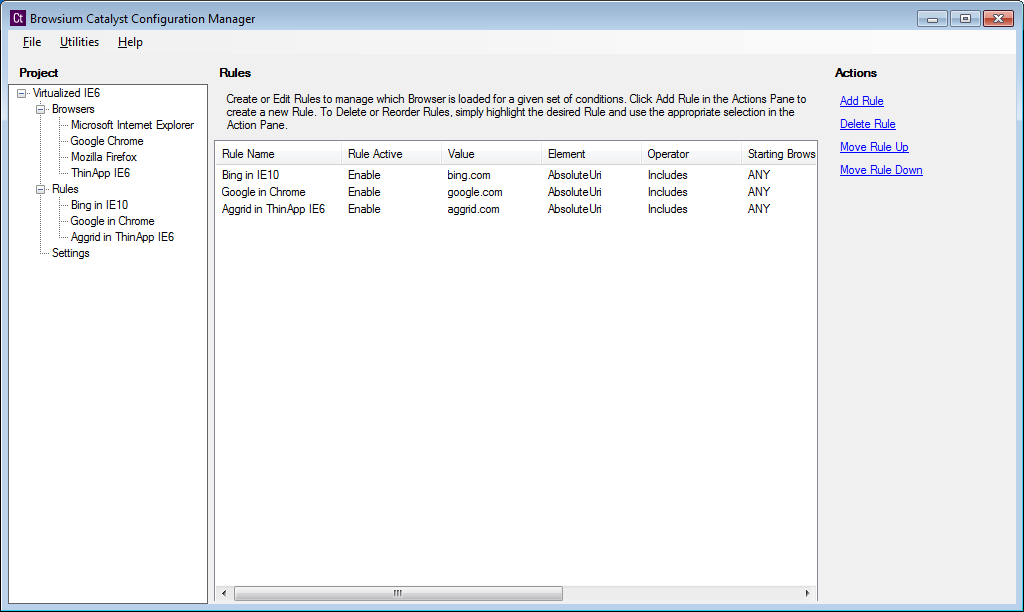
Task: Select Bing in IE10 rule in tree
Action: point(99,205)
